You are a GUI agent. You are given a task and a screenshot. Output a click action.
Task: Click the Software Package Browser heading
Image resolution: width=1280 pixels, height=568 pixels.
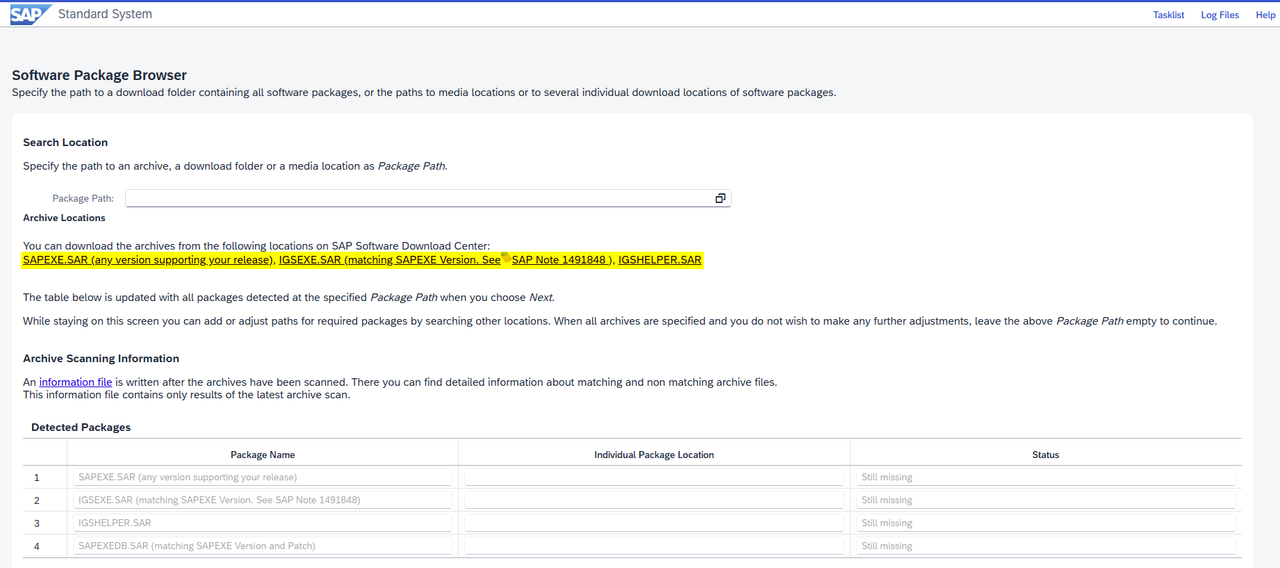point(99,75)
